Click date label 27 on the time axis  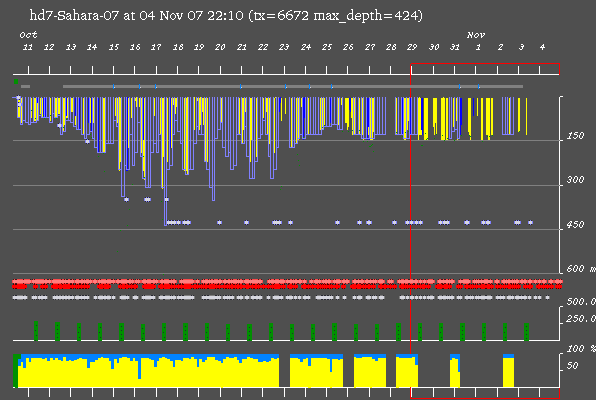[370, 47]
